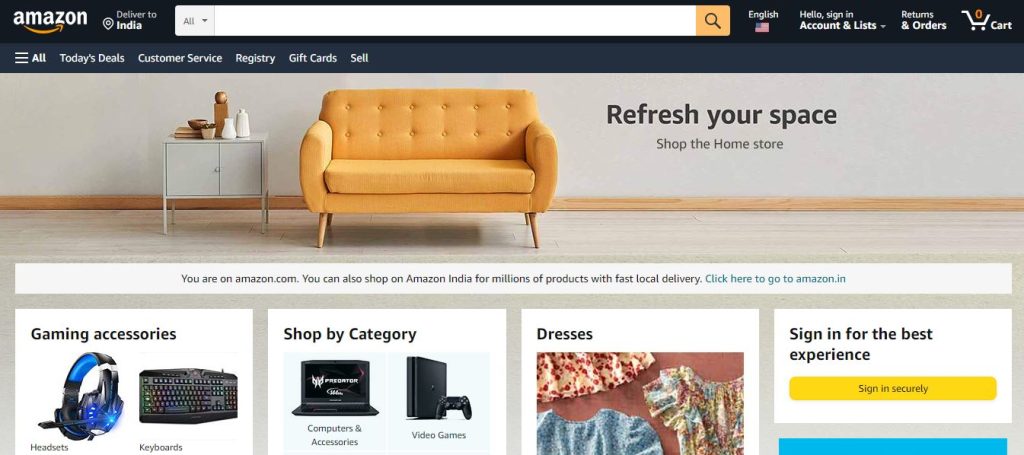Open the Gift Cards page
Screen dimensions: 1024x455
[x=313, y=58]
